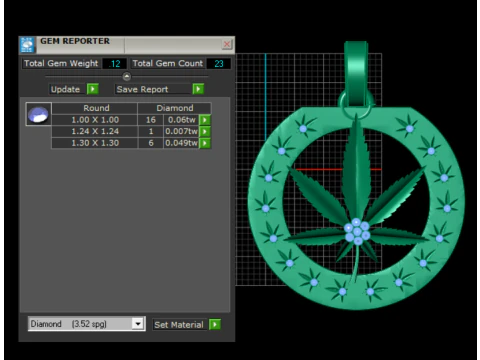
Task: Select the 1.30 X 1.30 size cell
Action: point(95,143)
